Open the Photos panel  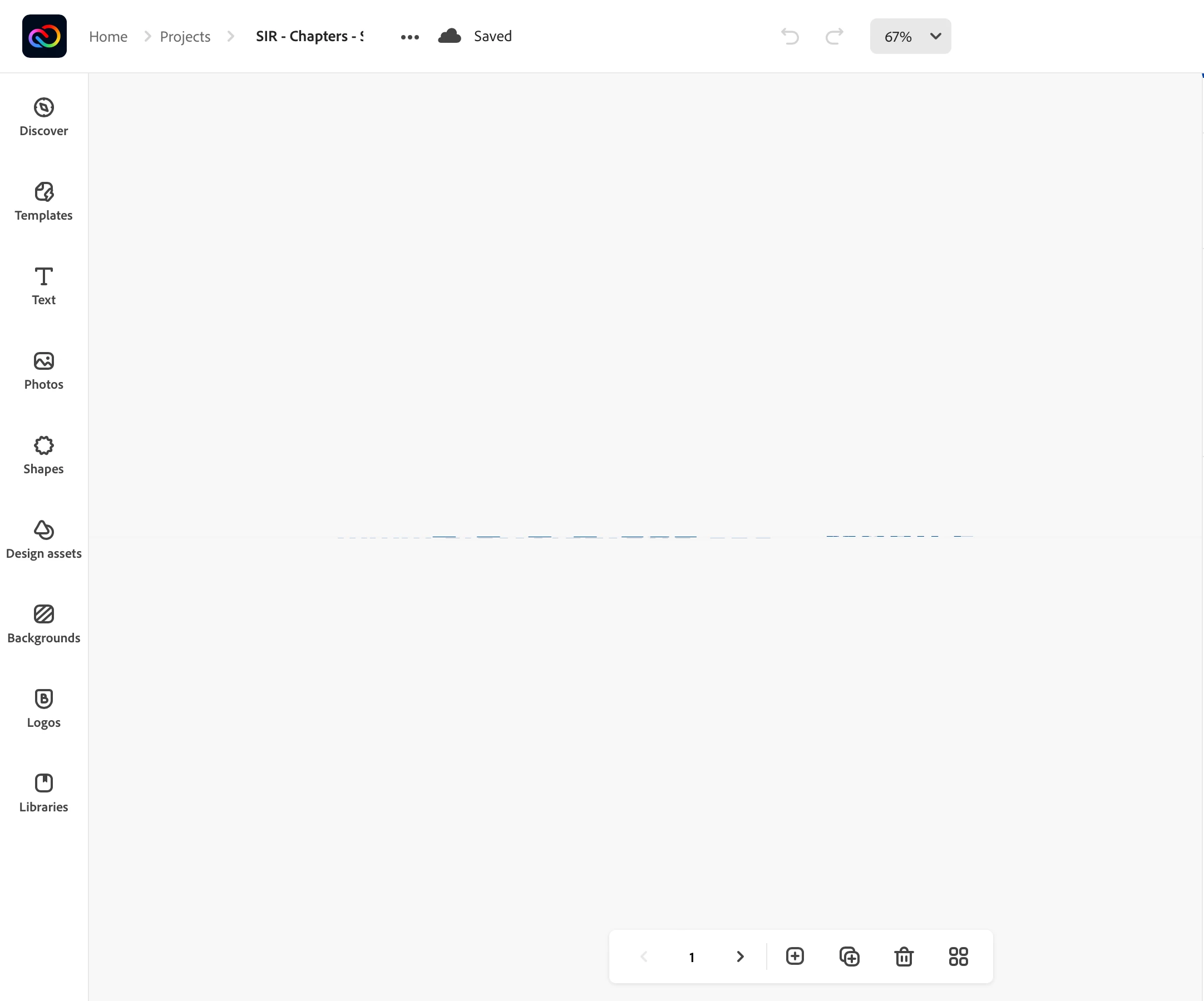click(x=43, y=370)
